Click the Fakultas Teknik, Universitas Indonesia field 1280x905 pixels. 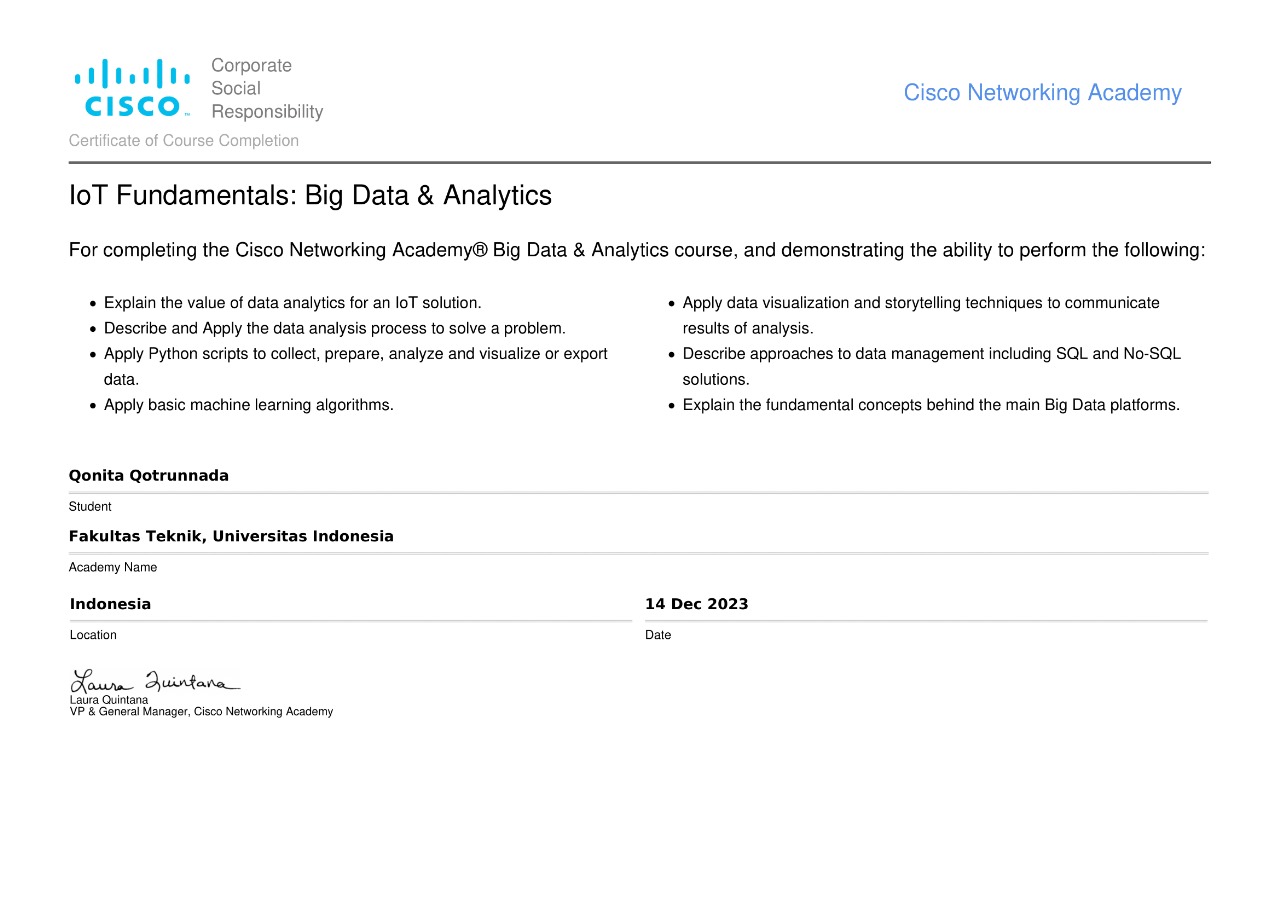231,536
